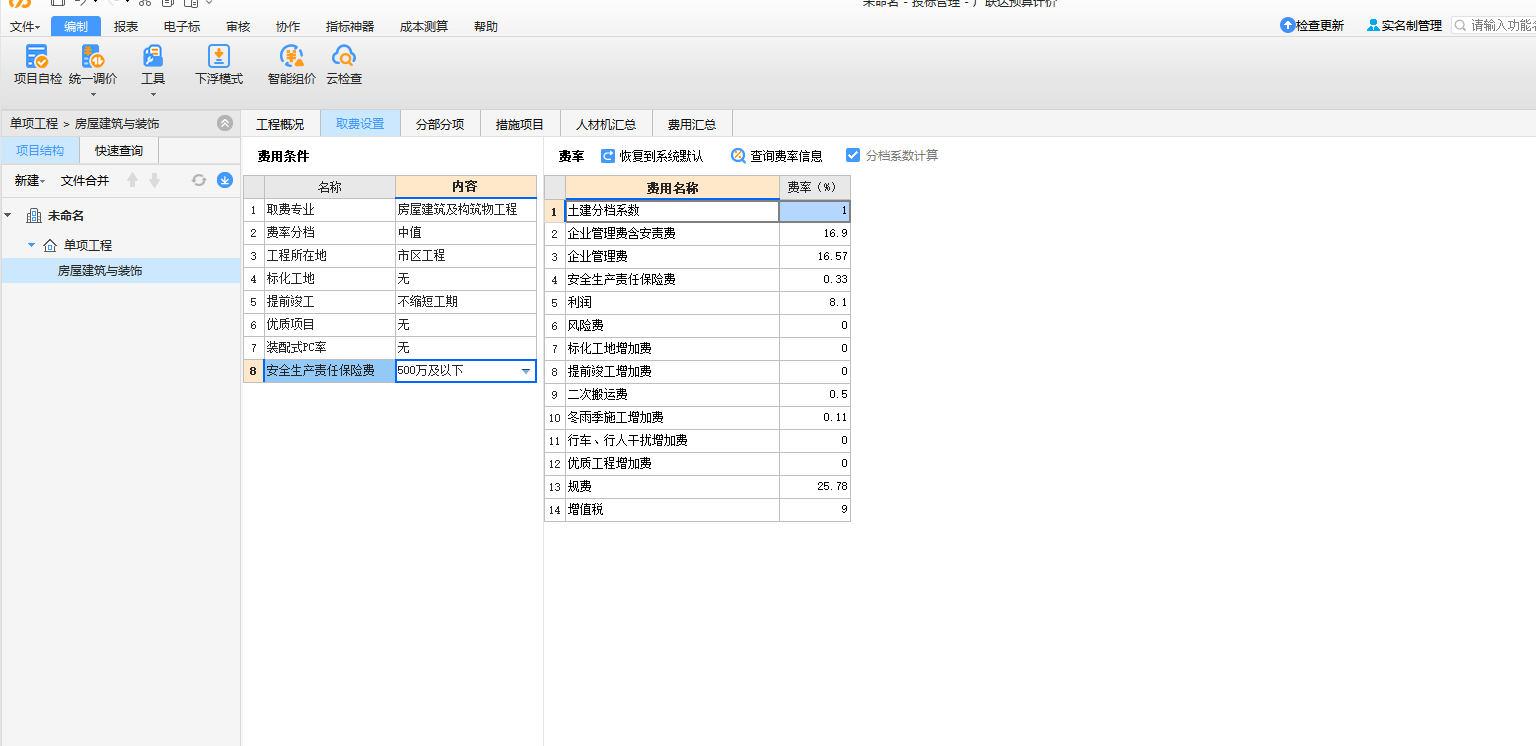Click the move-down arrow in project structure toolbar
Viewport: 1536px width, 746px height.
154,180
